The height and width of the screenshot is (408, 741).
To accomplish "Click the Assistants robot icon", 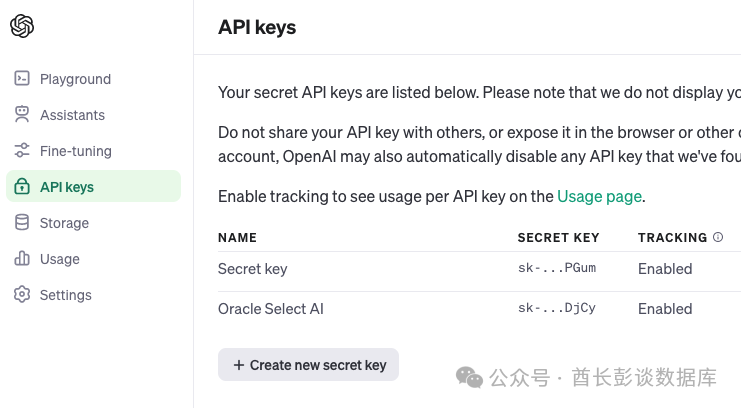I will pyautogui.click(x=22, y=115).
